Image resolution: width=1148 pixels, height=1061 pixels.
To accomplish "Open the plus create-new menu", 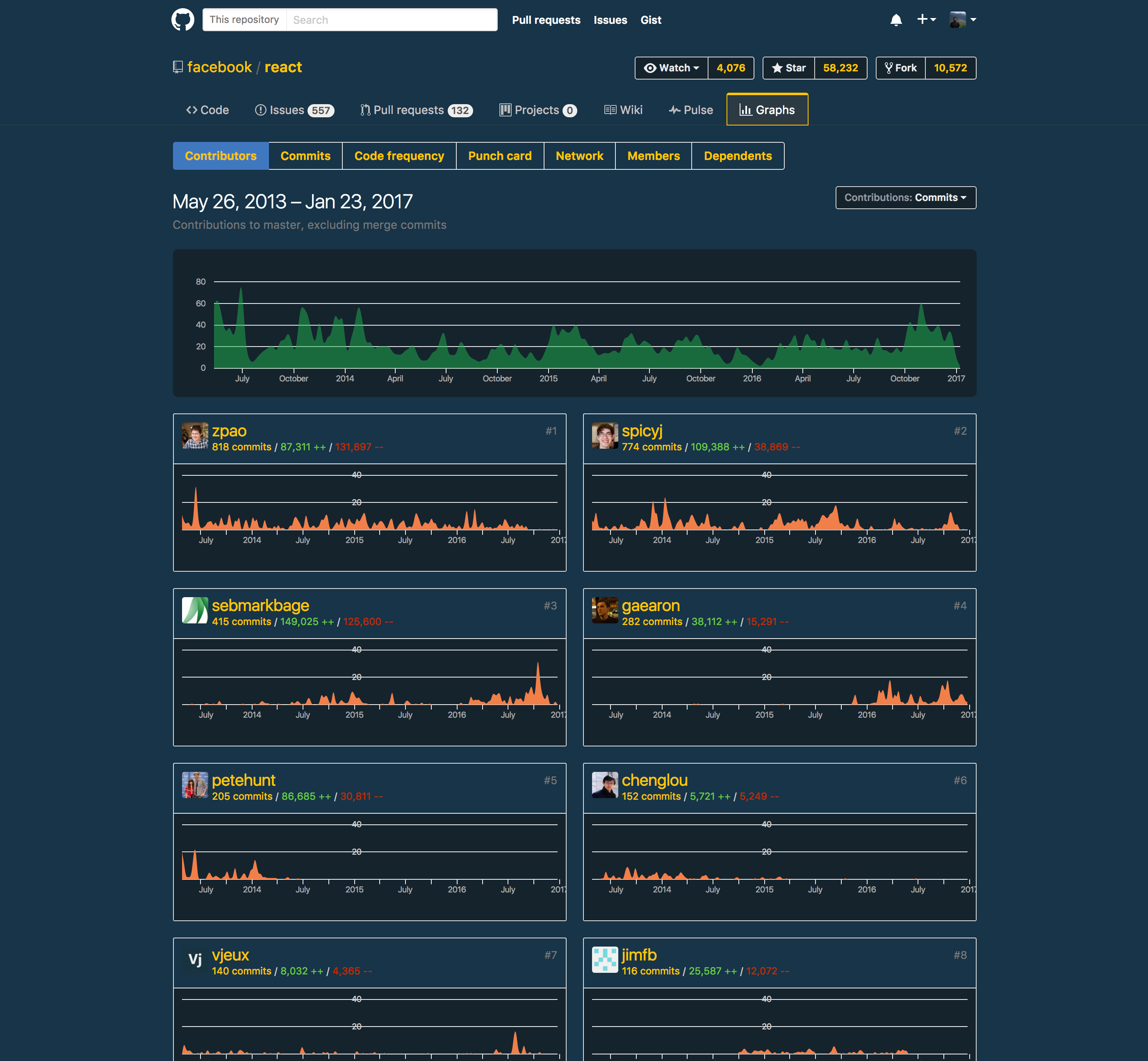I will 926,20.
